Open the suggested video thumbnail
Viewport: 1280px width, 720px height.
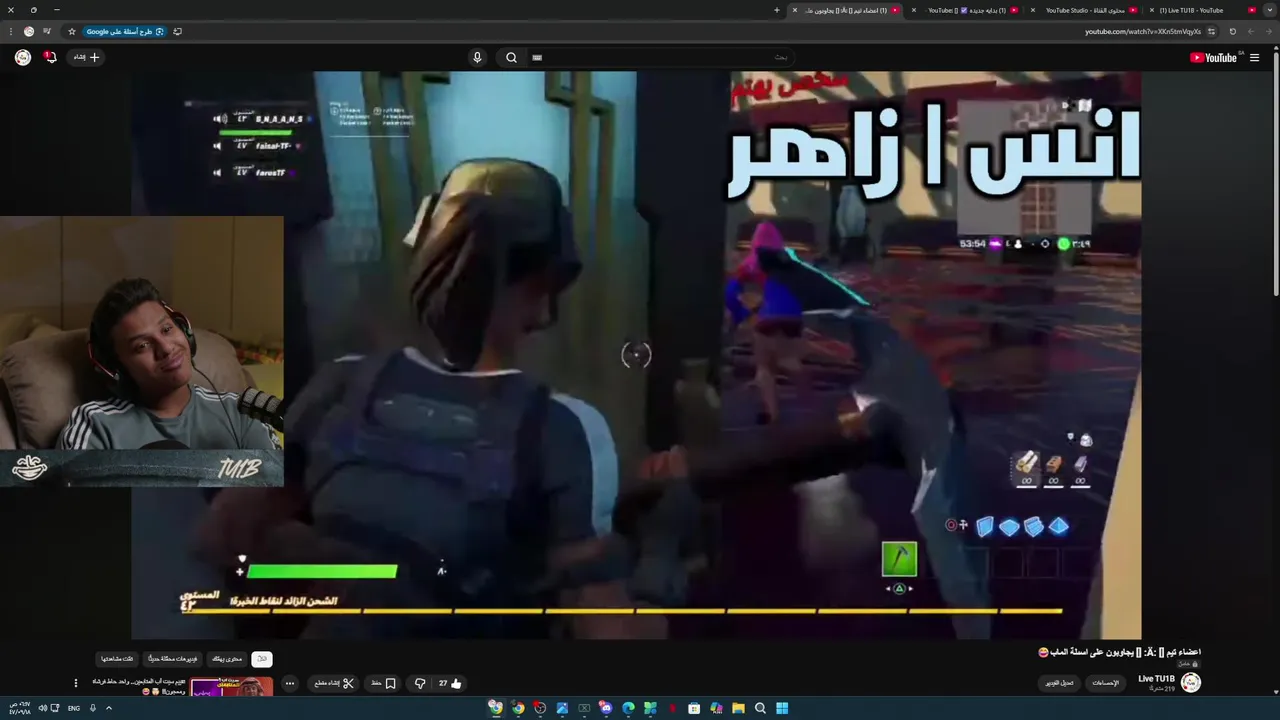pyautogui.click(x=232, y=687)
